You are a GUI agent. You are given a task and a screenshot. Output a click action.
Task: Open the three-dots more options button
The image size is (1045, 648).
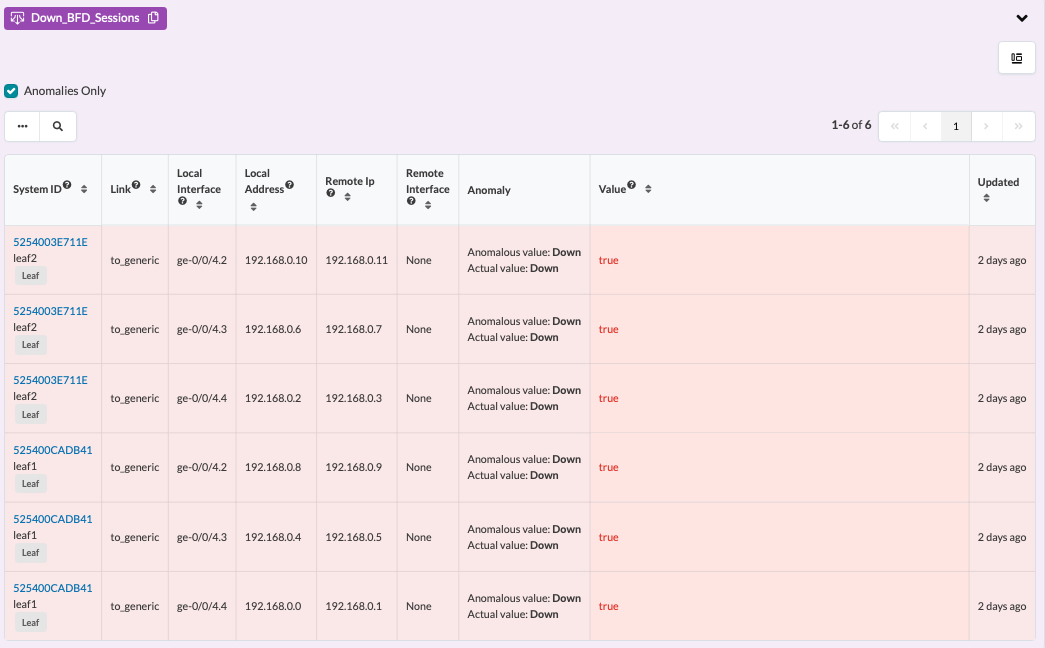23,126
